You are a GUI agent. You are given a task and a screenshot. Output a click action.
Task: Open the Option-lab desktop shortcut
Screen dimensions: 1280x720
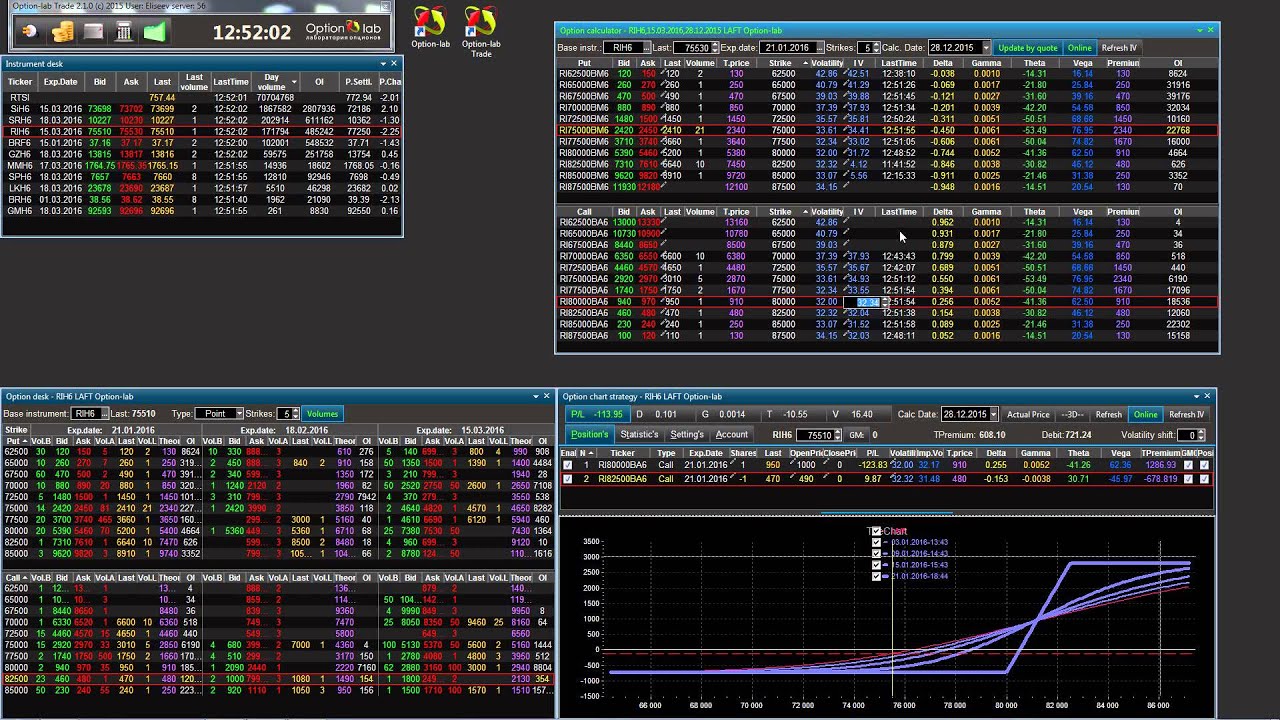(430, 28)
